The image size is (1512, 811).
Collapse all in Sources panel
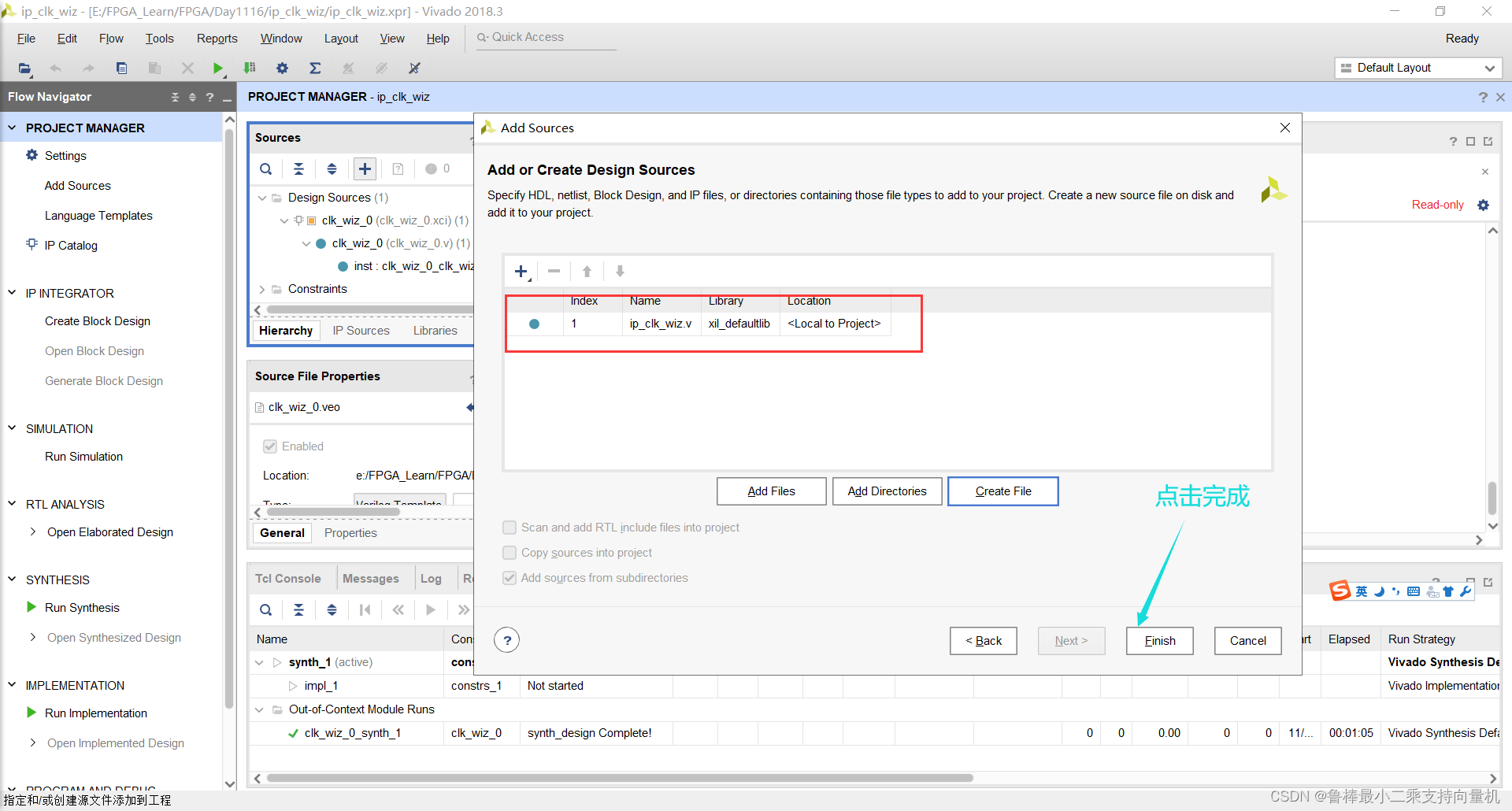(298, 168)
